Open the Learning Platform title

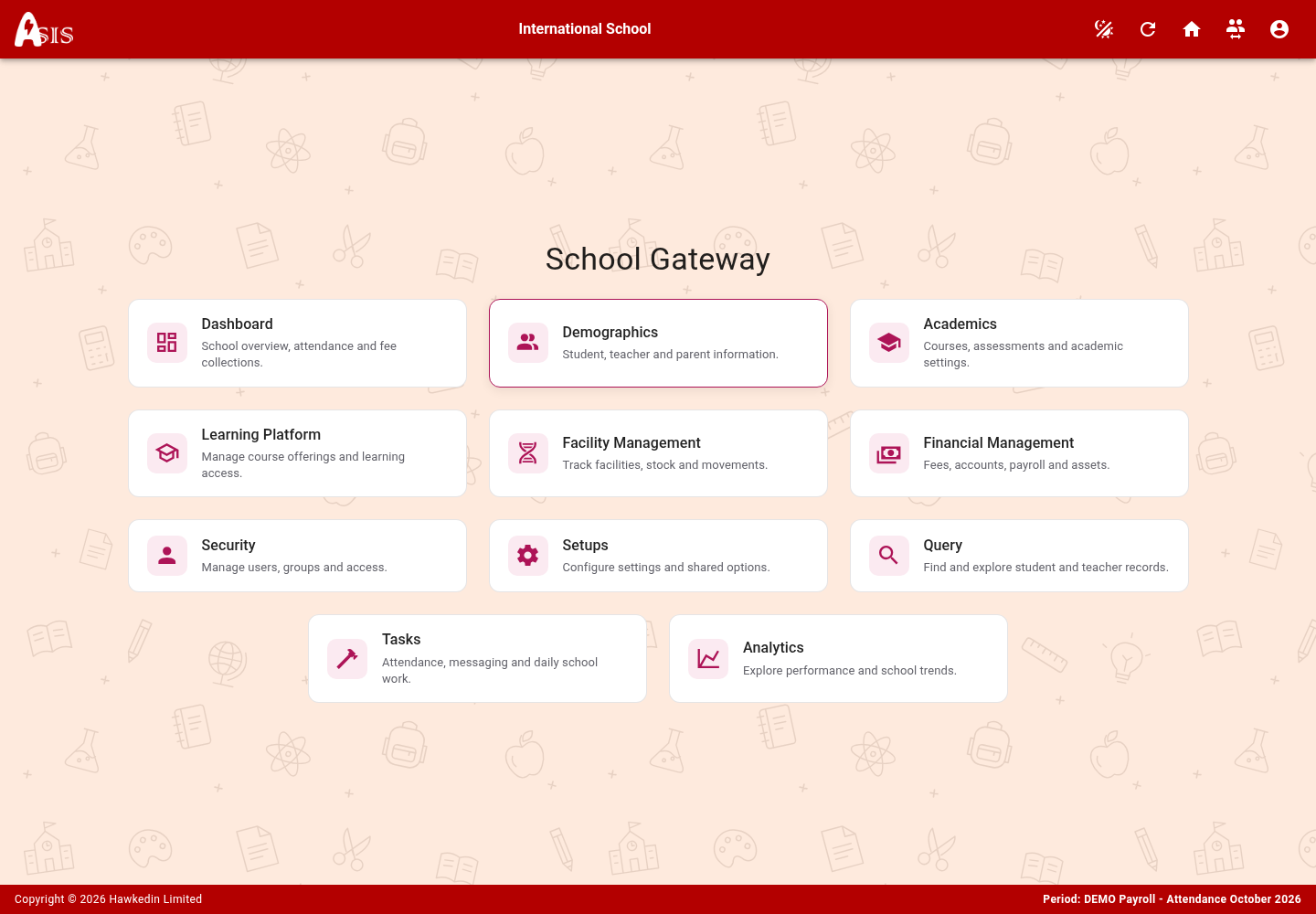click(260, 435)
